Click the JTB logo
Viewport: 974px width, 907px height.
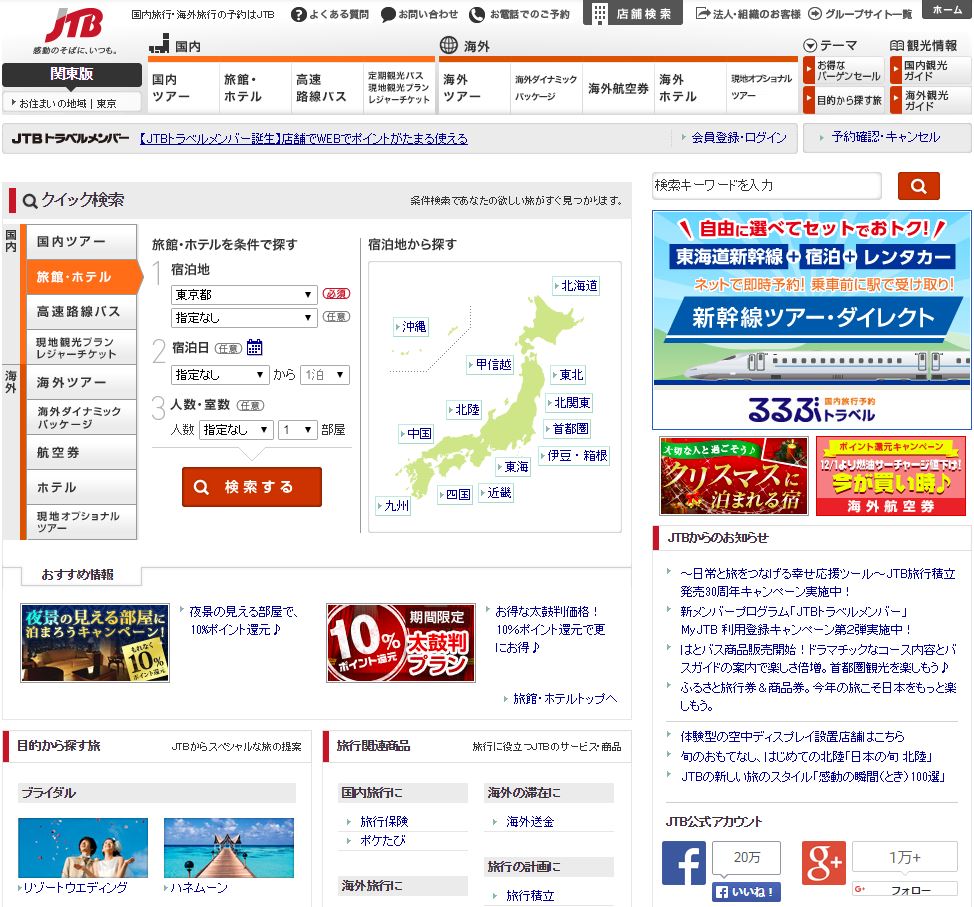click(x=75, y=26)
